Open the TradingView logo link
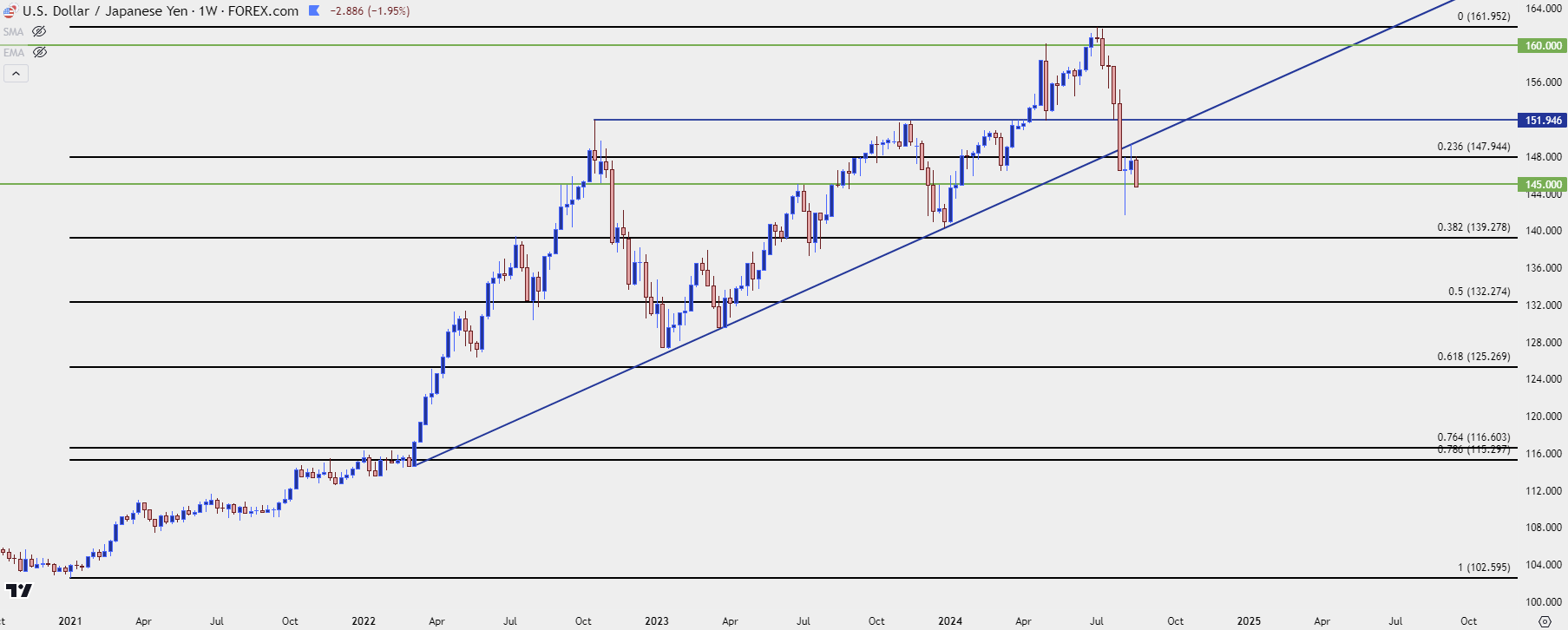Image resolution: width=1568 pixels, height=630 pixels. (18, 591)
